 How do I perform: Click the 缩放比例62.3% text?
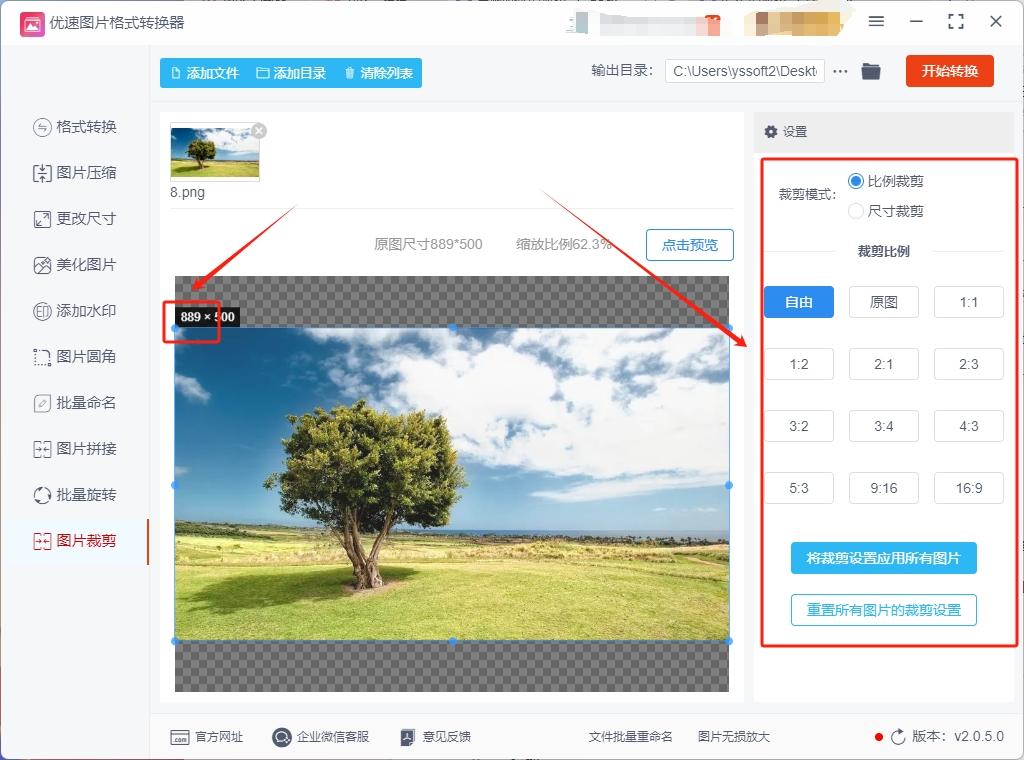click(564, 245)
